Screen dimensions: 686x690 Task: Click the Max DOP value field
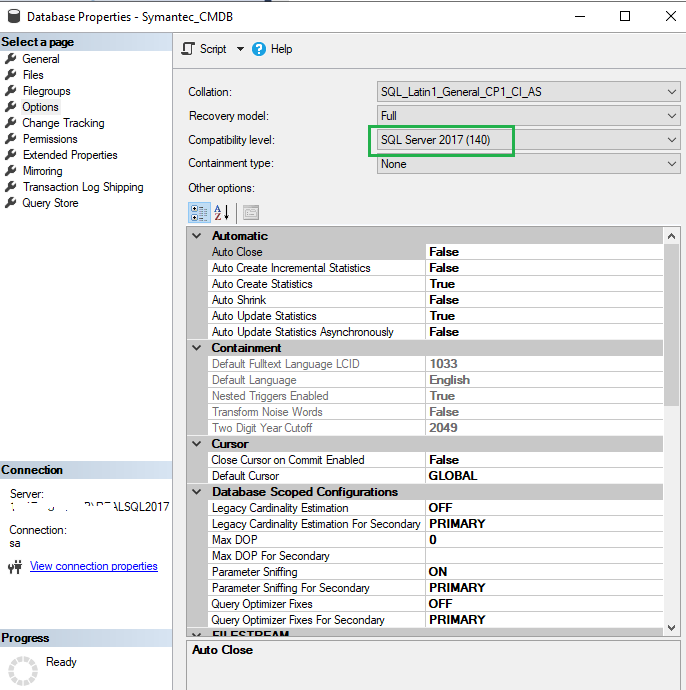point(544,540)
